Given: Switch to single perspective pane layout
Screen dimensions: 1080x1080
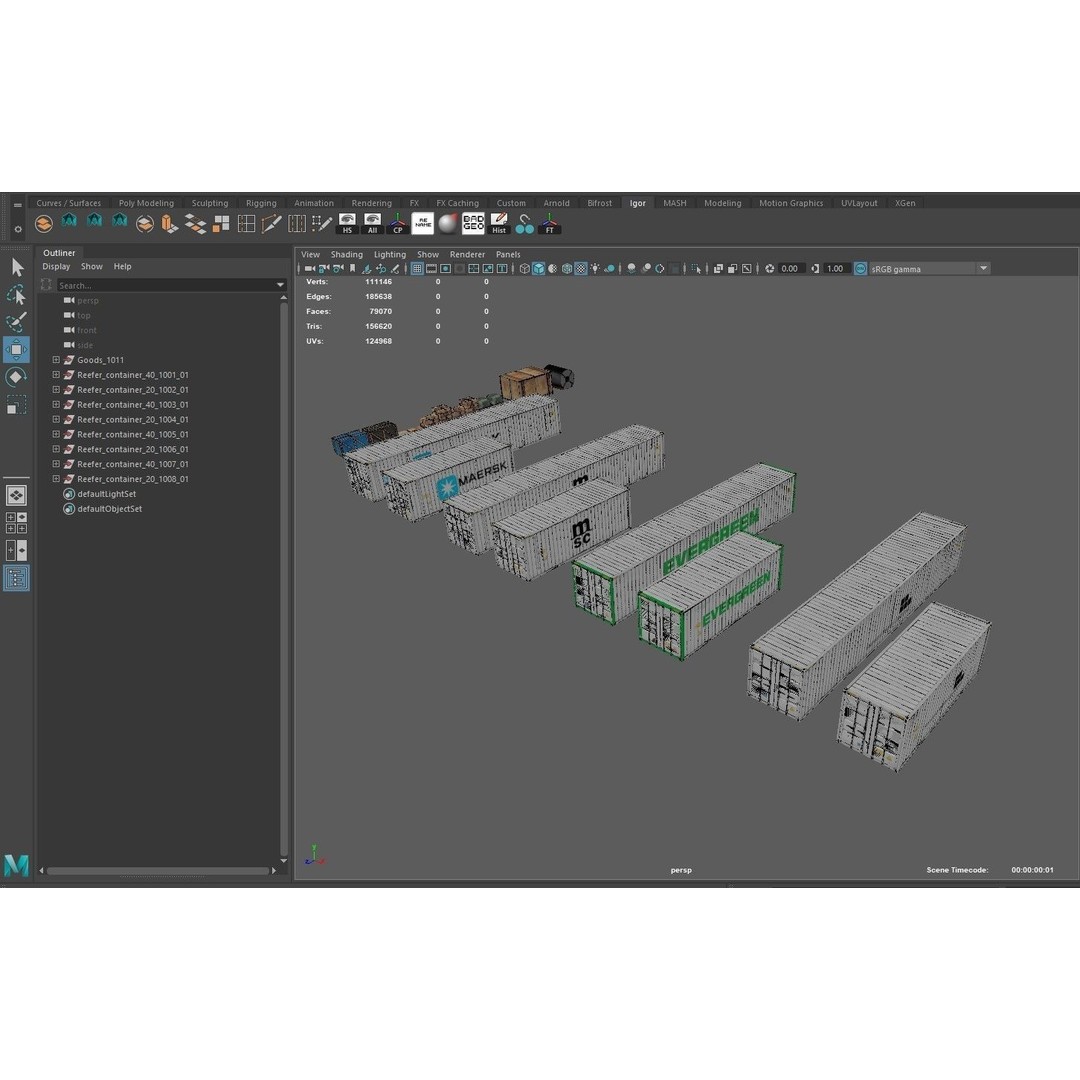Looking at the screenshot, I should (17, 495).
